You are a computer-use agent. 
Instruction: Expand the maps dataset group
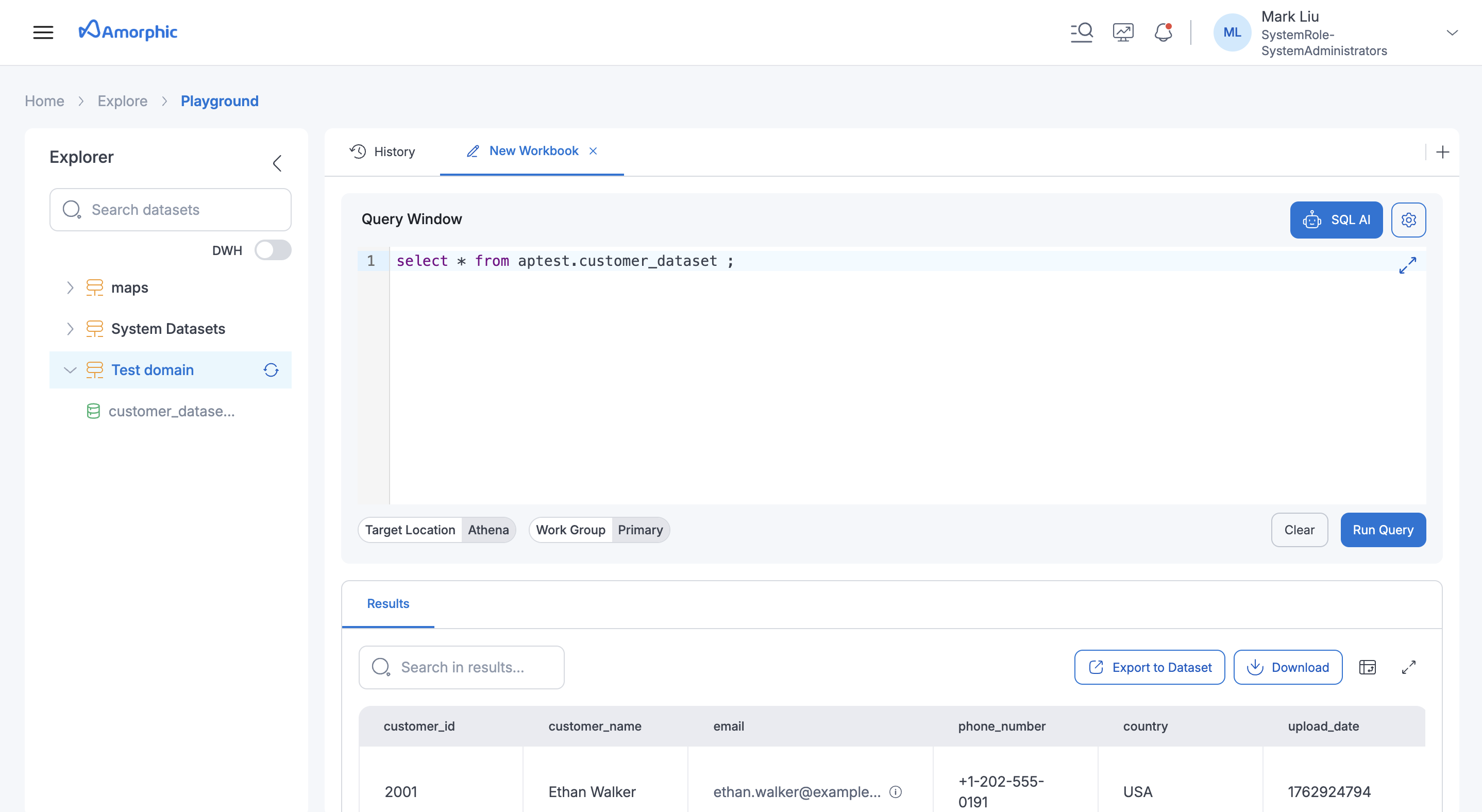[70, 287]
